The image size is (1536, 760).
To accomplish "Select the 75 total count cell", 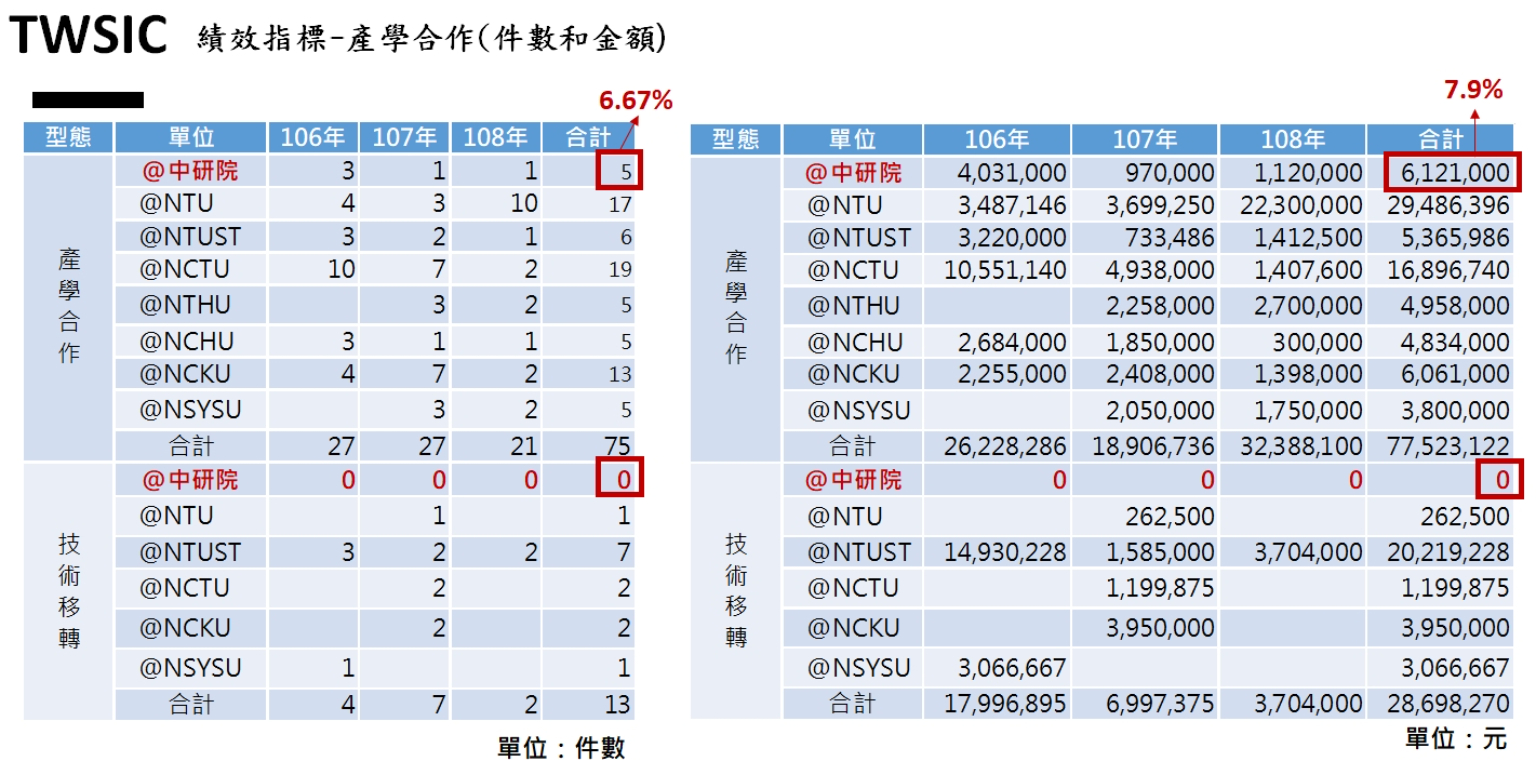I will 617,445.
